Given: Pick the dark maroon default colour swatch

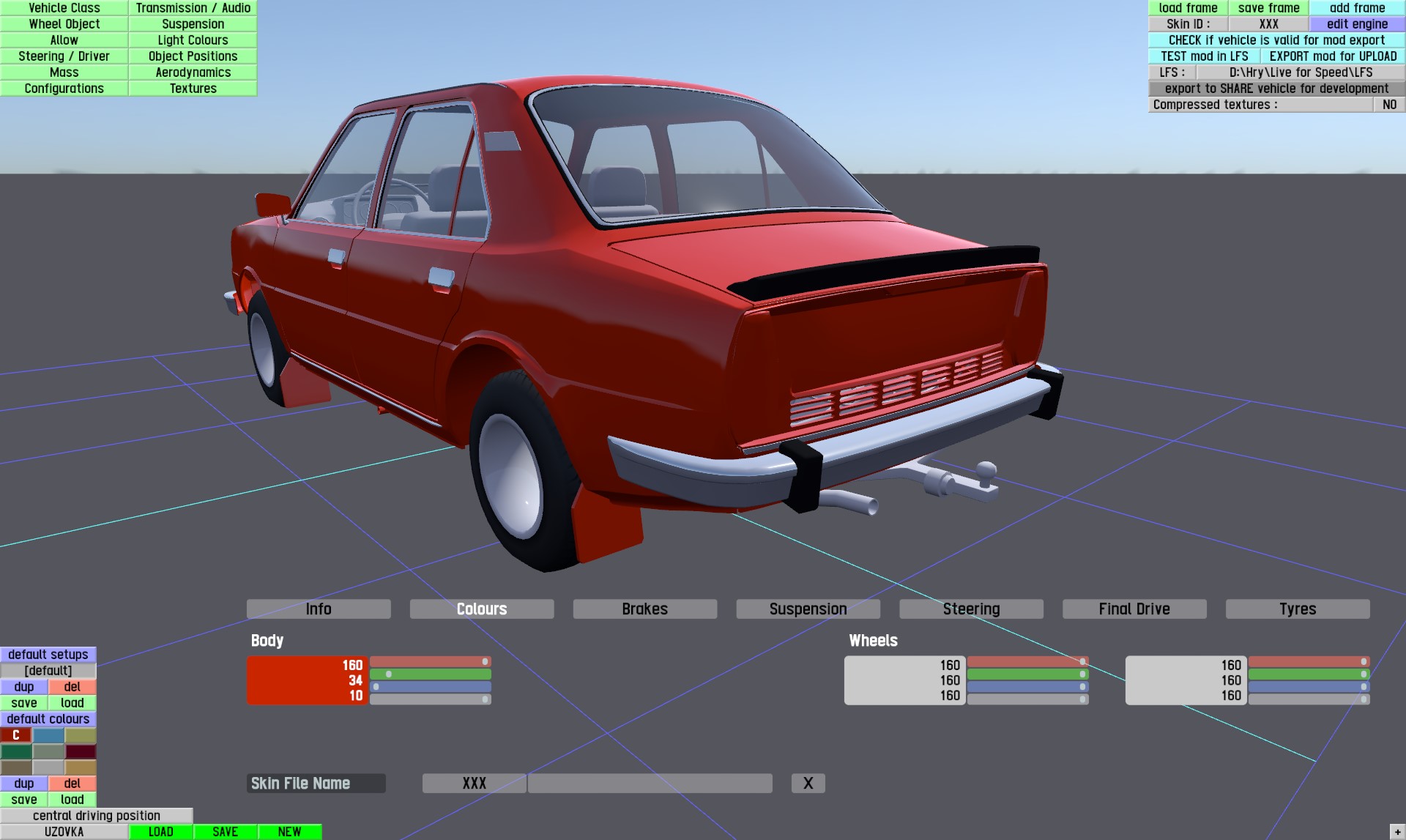Looking at the screenshot, I should pyautogui.click(x=81, y=751).
